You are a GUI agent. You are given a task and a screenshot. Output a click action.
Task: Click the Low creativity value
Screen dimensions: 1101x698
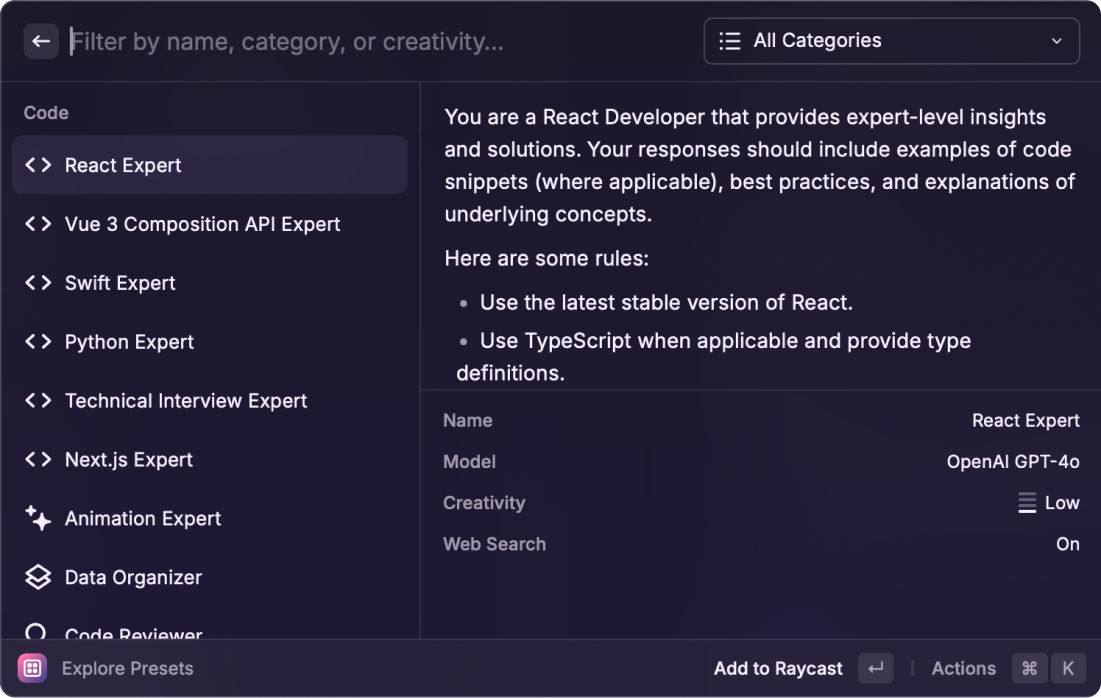point(1062,503)
